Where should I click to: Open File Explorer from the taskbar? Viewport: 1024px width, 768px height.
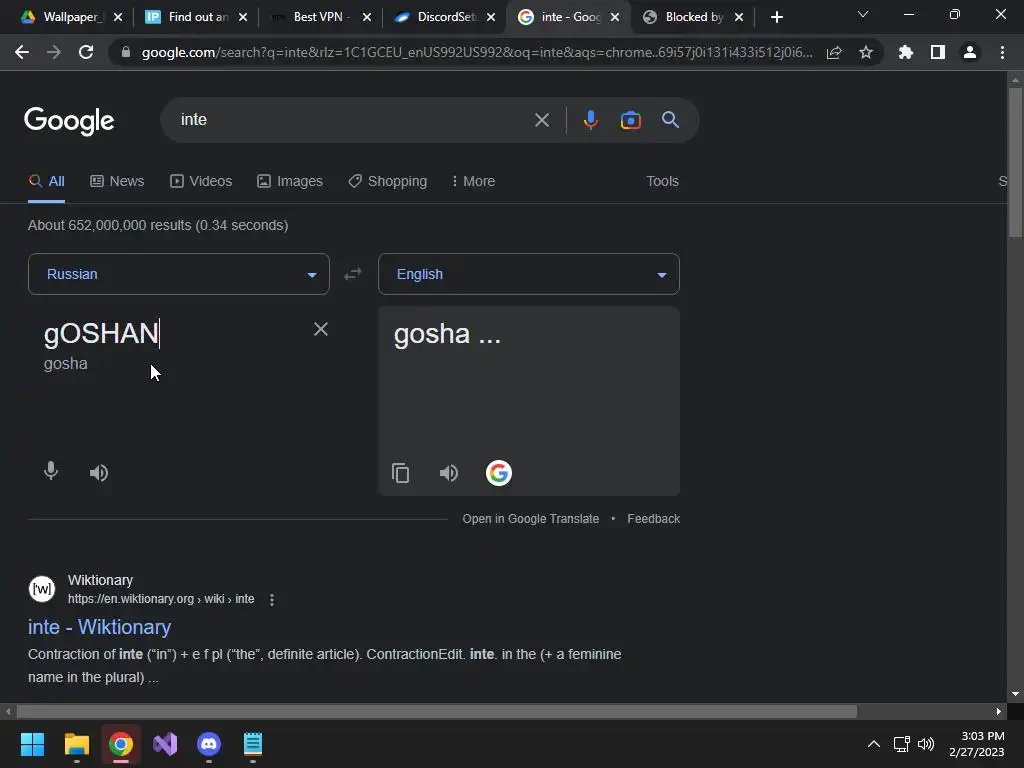point(76,744)
